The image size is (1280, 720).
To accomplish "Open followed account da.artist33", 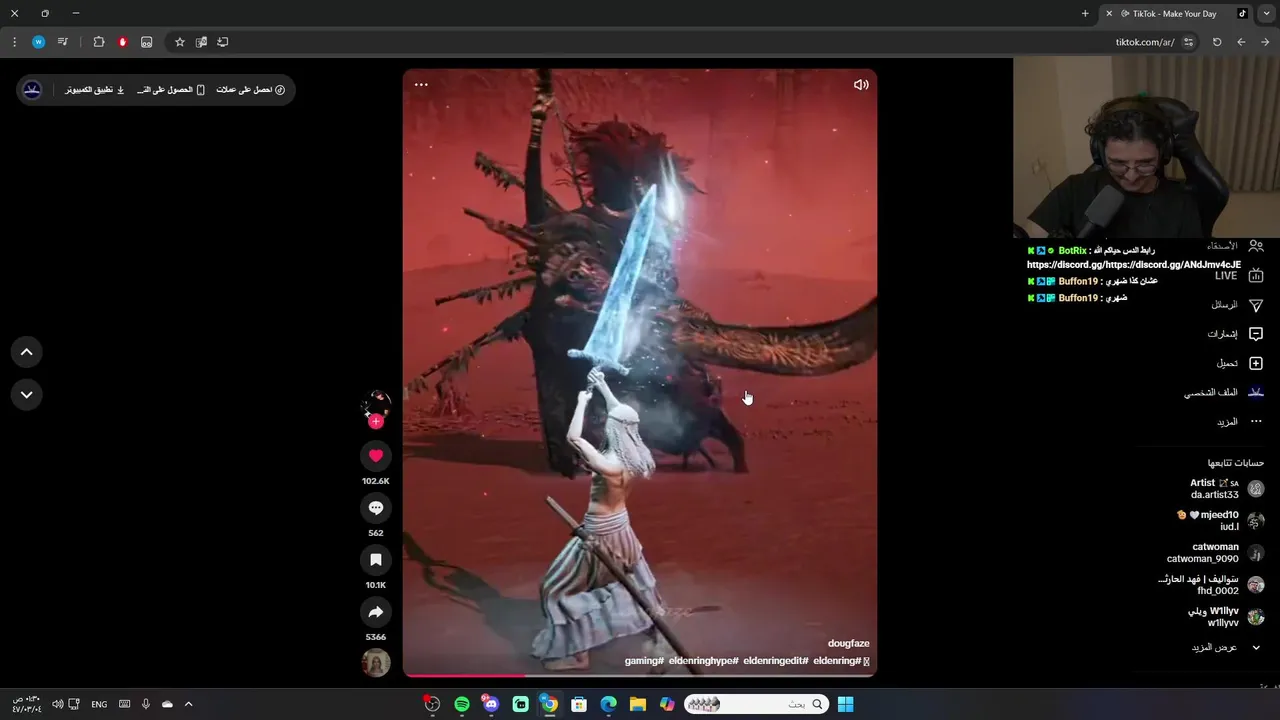I will tap(1226, 489).
